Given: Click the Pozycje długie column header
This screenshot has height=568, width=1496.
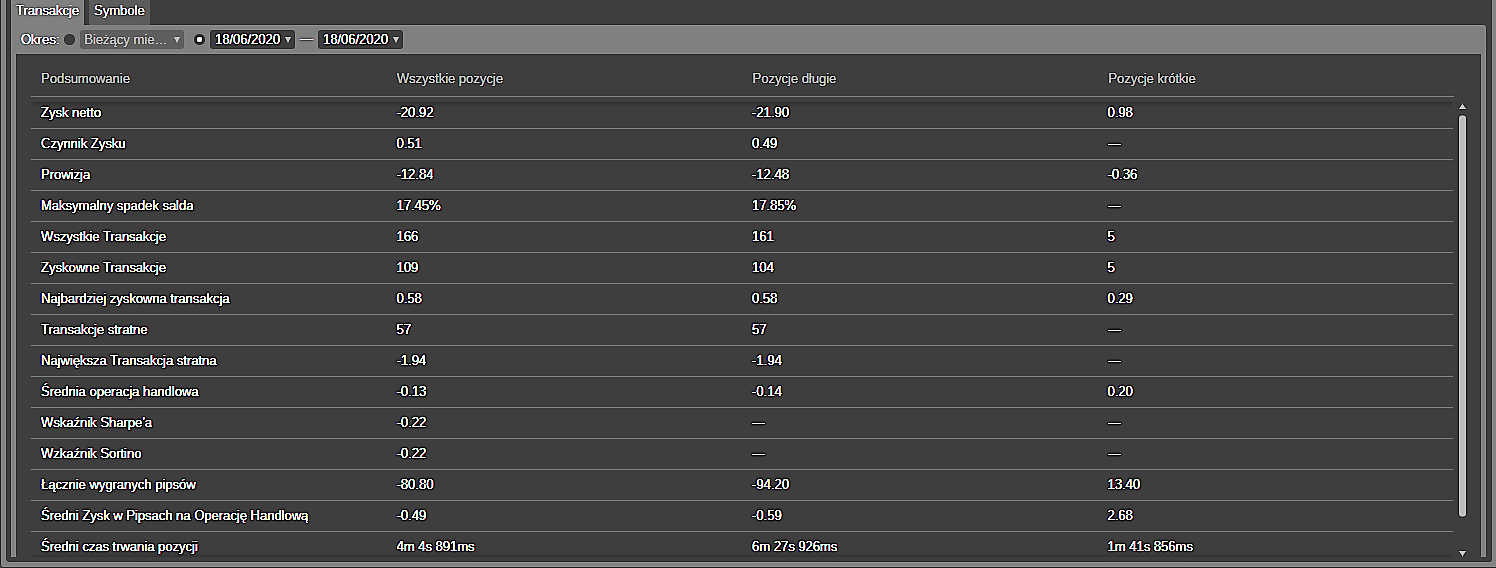Looking at the screenshot, I should coord(794,78).
